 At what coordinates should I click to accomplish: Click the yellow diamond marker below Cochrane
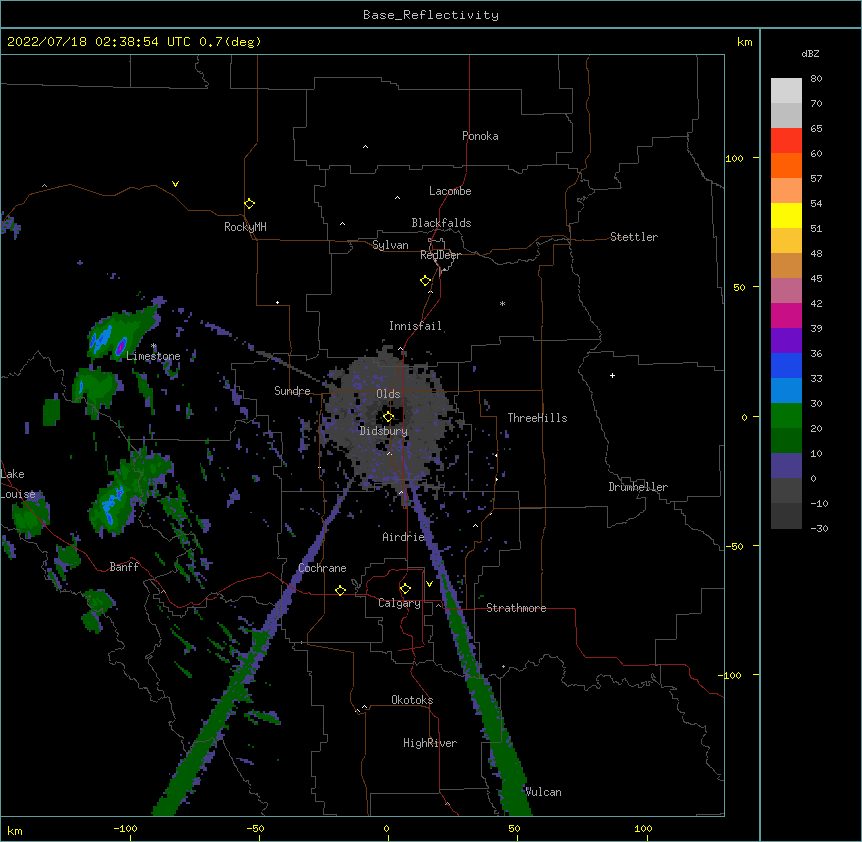tap(340, 590)
